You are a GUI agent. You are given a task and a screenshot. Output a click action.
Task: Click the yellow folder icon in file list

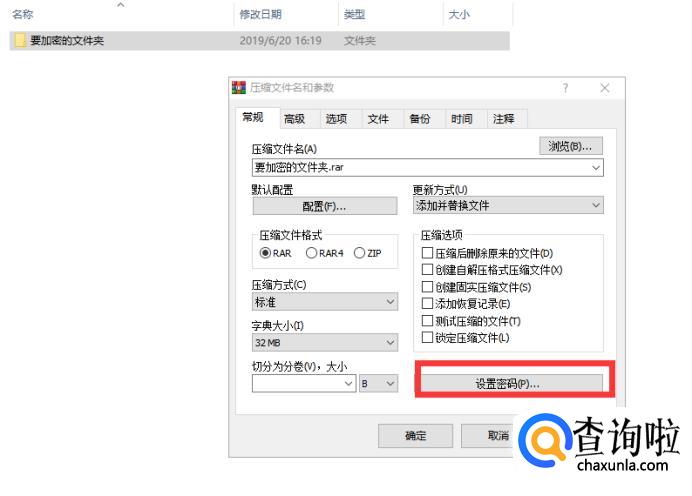tap(20, 41)
